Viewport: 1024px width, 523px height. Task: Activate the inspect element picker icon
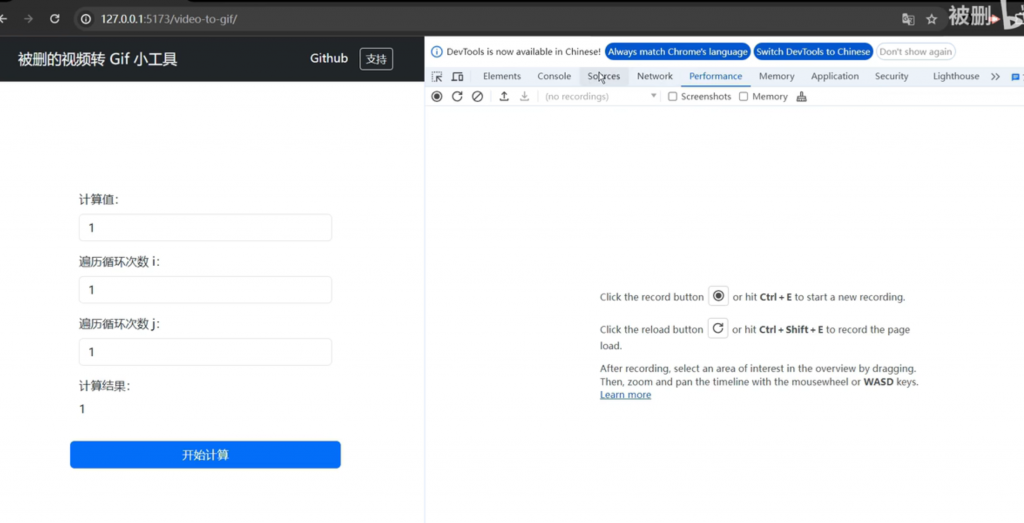(437, 77)
